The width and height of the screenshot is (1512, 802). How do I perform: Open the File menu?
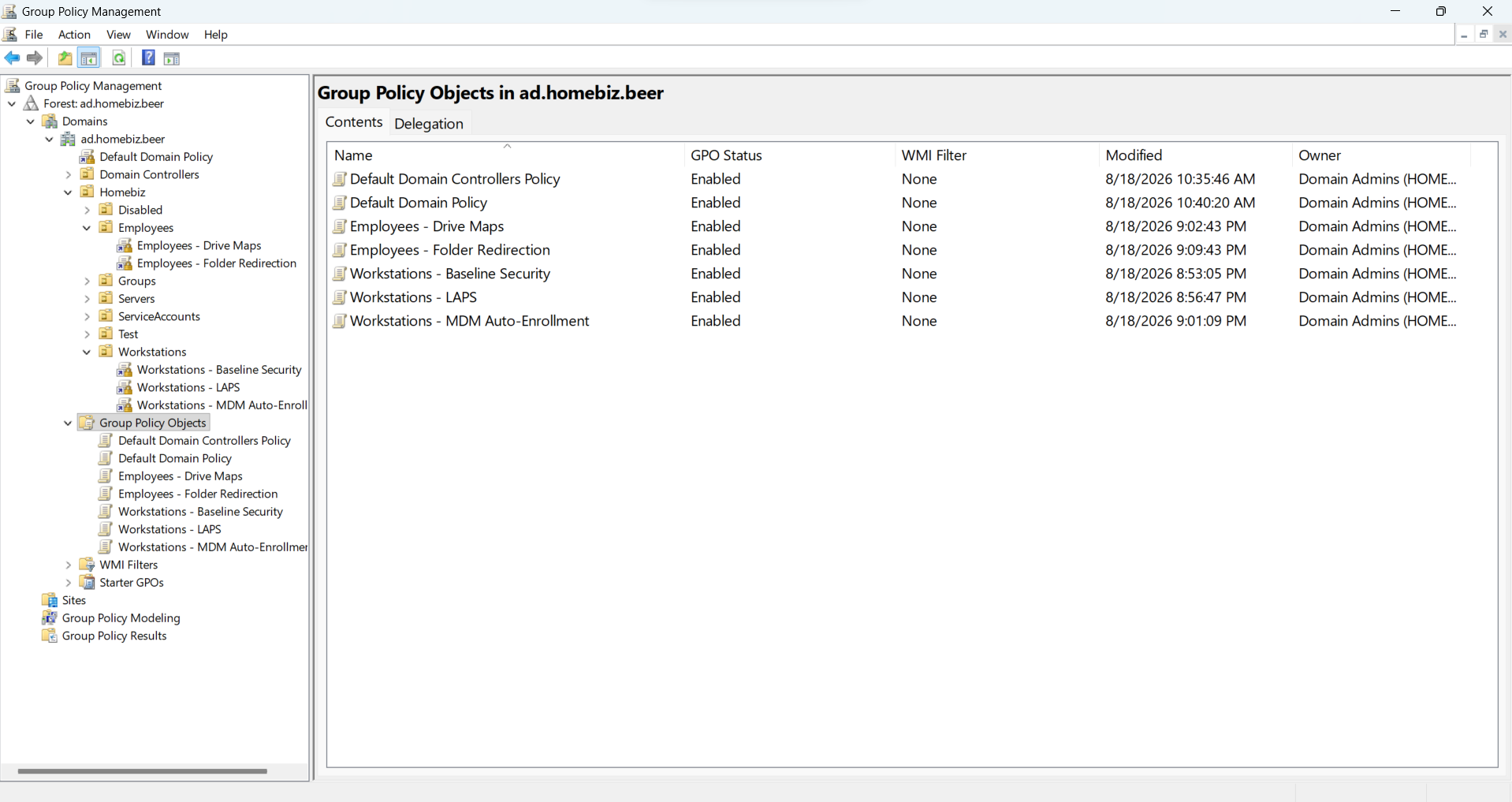[x=34, y=35]
